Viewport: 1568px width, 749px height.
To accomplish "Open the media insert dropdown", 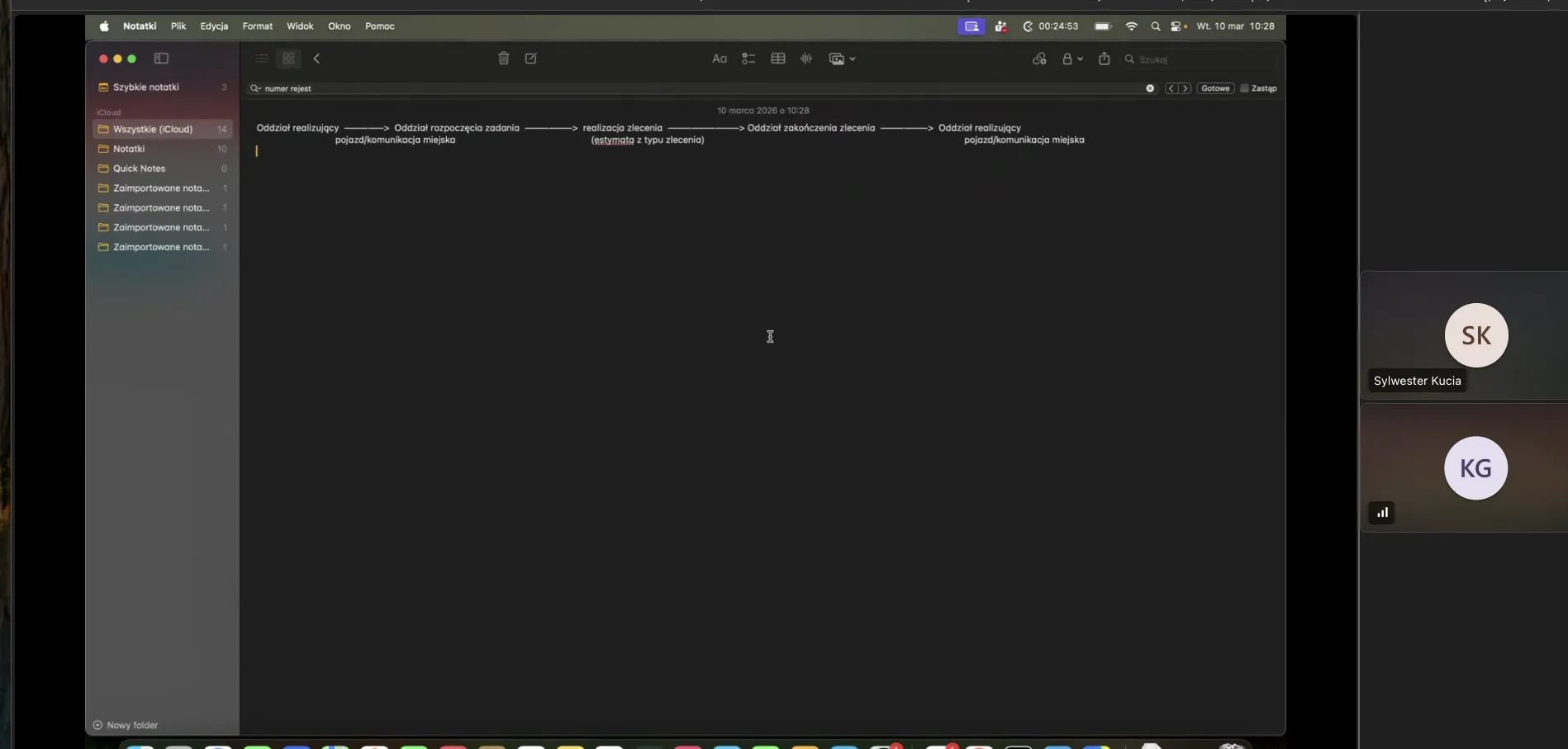I will [842, 59].
